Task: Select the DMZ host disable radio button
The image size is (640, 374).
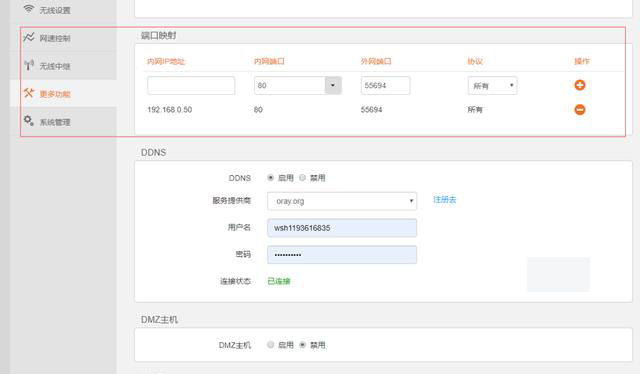Action: (x=302, y=345)
